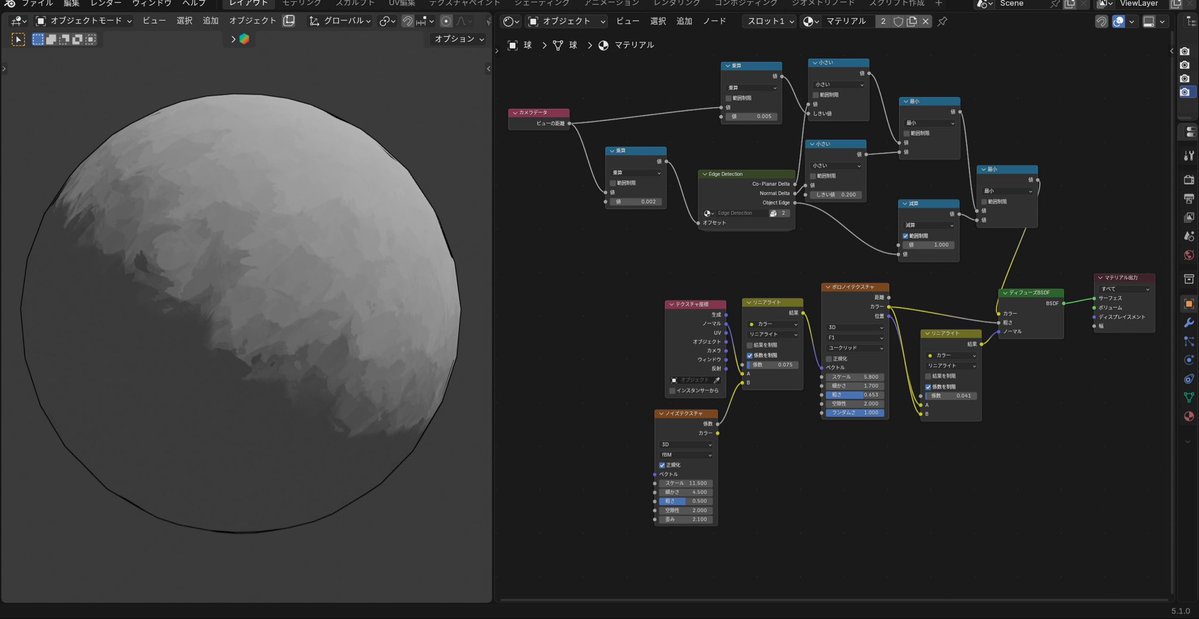Click ビュー in the 3D viewport header
1199x619 pixels.
point(154,21)
